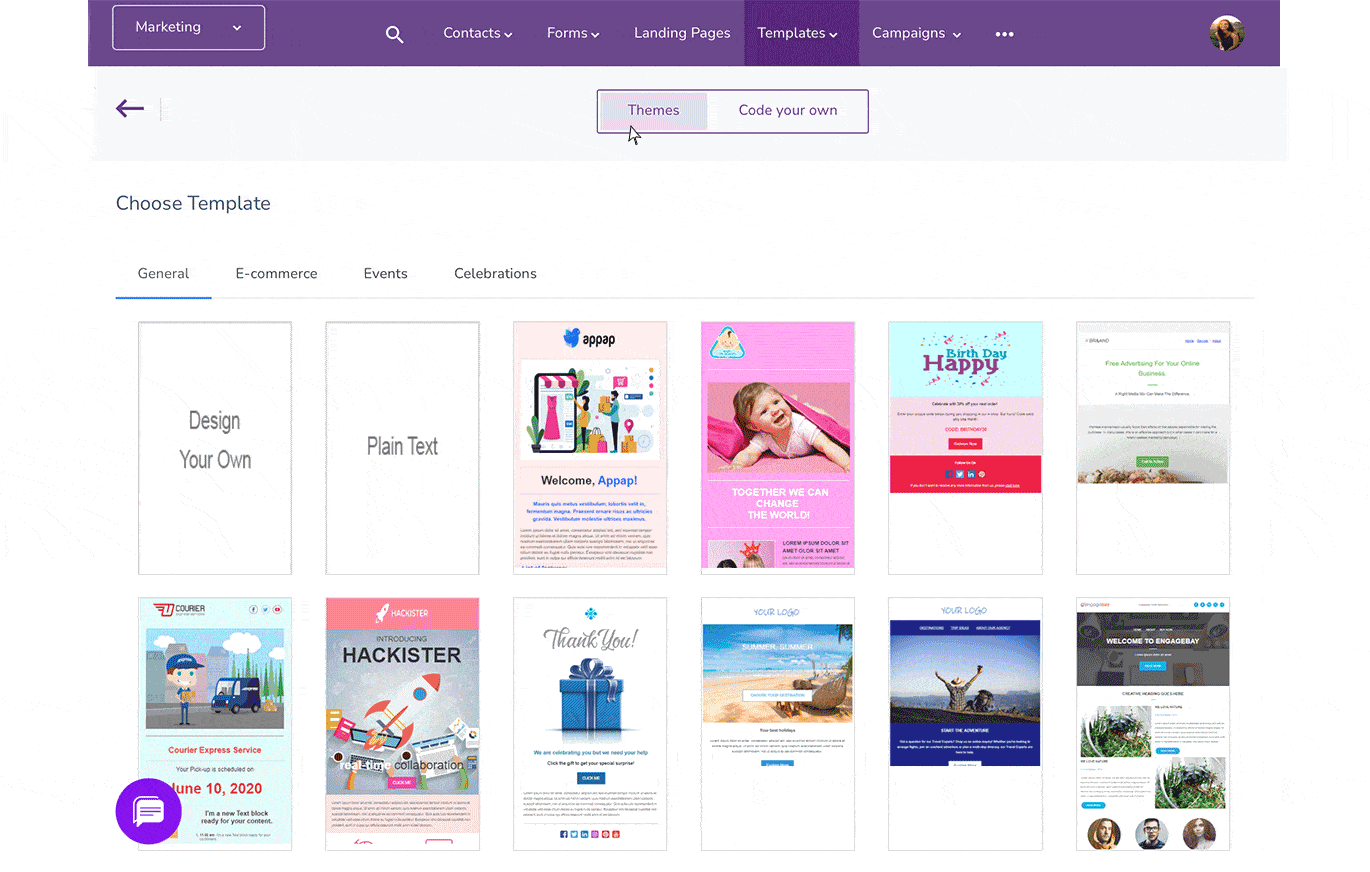Pick the Courier Express Service template
Image resolution: width=1370 pixels, height=872 pixels.
215,724
